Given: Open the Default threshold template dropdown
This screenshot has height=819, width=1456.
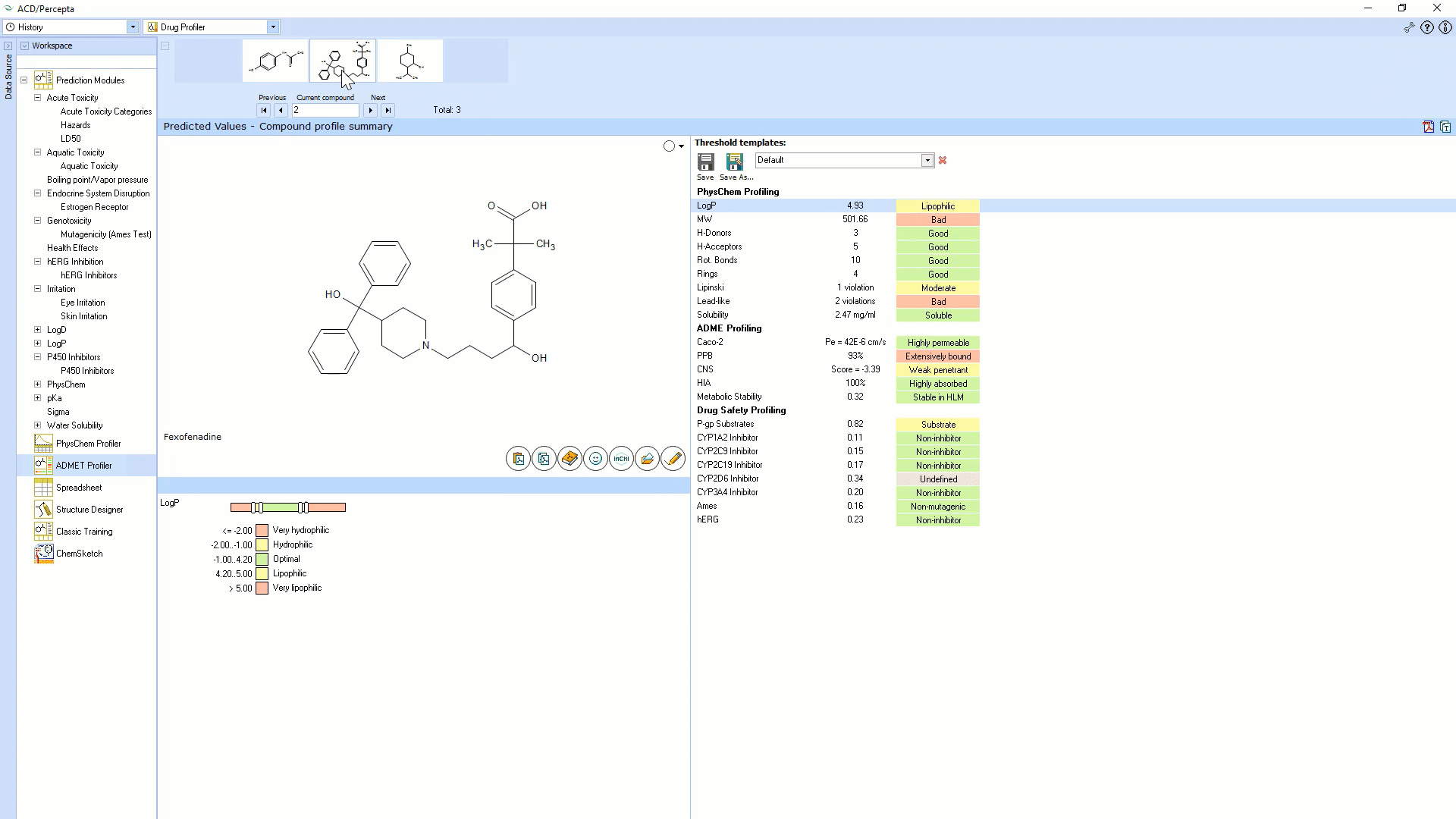Looking at the screenshot, I should tap(927, 160).
